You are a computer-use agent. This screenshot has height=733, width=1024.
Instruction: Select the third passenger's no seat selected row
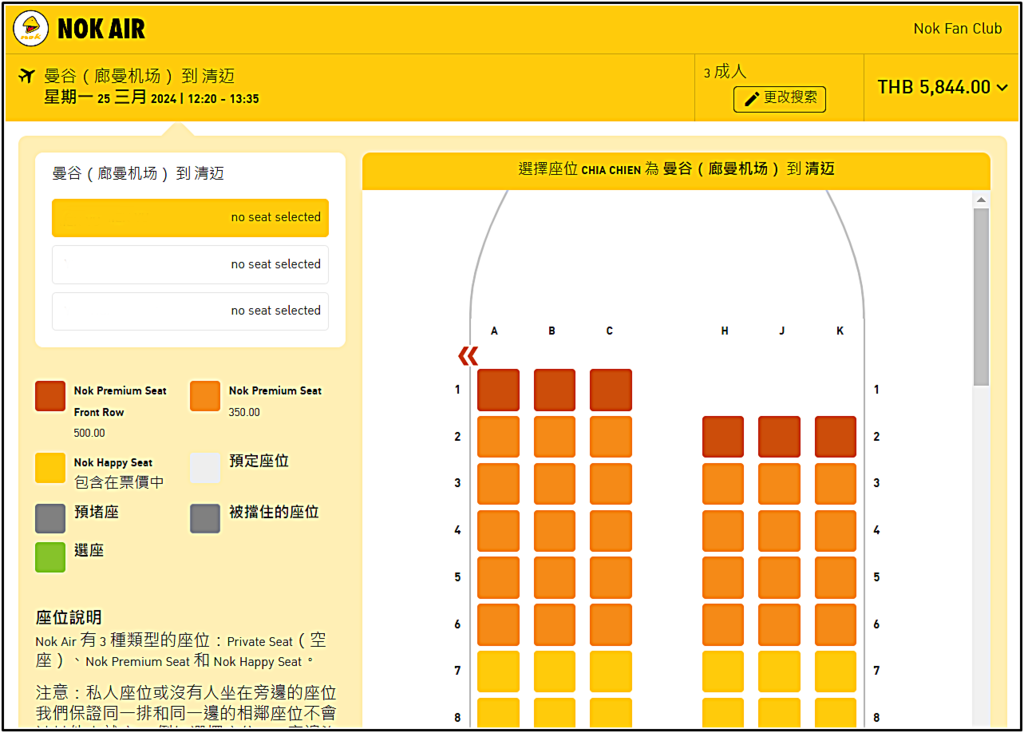click(190, 311)
